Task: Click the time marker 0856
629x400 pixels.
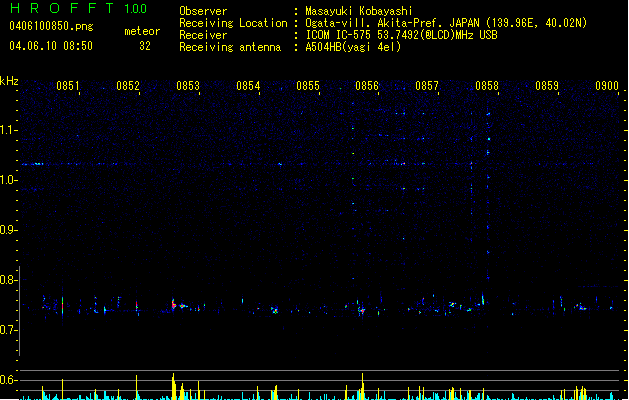Action: click(x=367, y=86)
